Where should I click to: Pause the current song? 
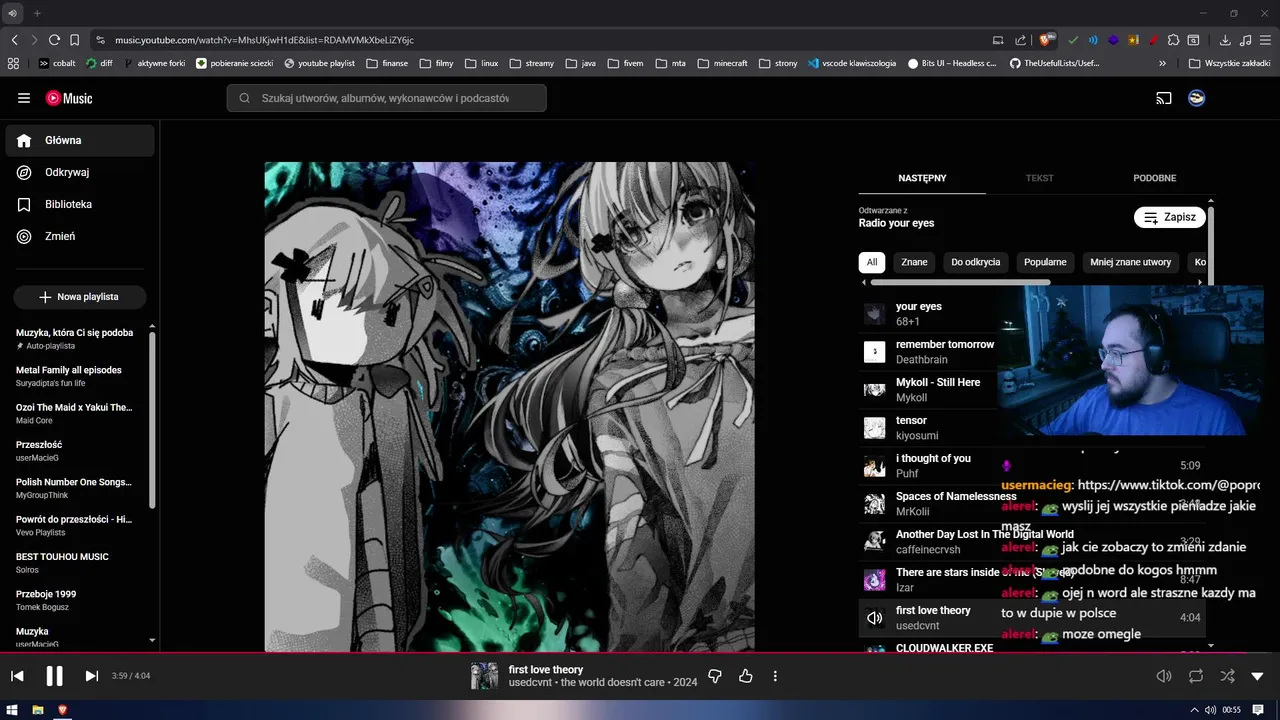(x=54, y=676)
